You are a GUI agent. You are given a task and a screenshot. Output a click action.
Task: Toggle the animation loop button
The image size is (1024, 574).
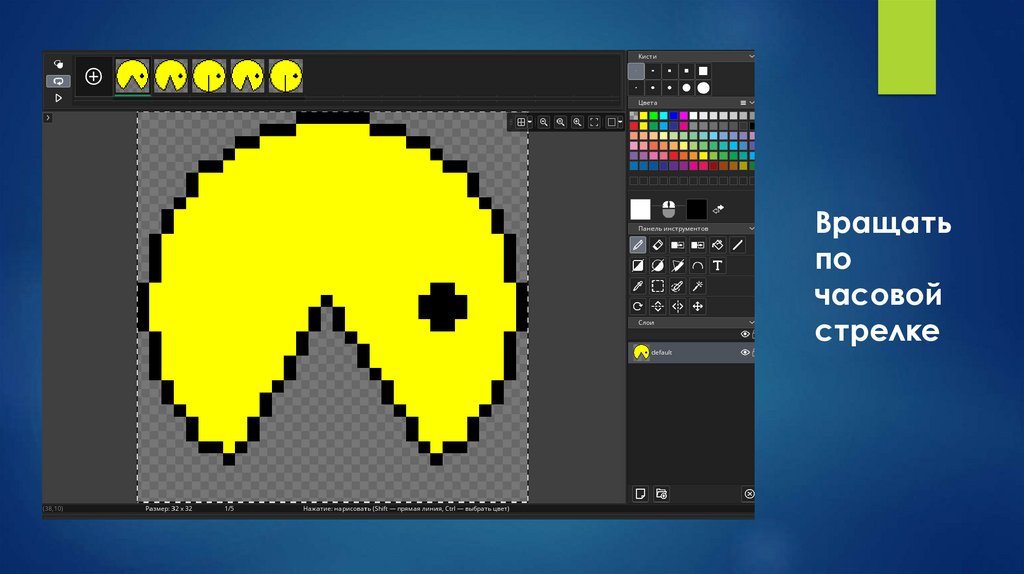58,81
